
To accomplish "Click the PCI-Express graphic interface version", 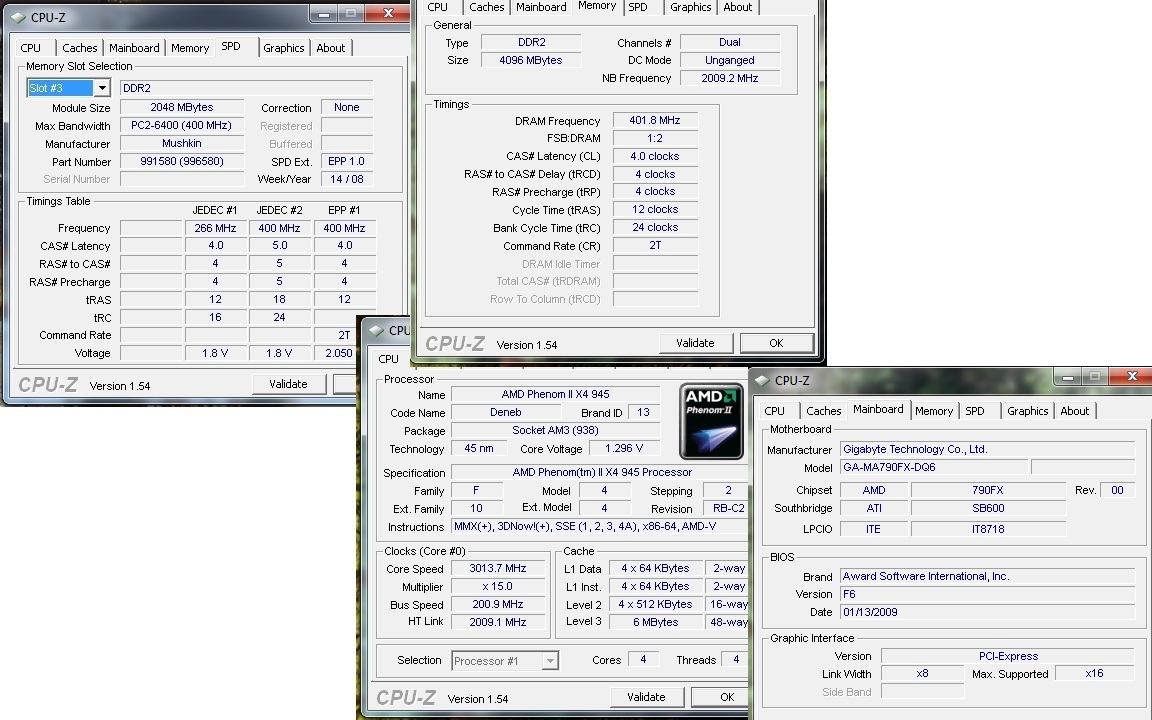I will (1008, 656).
